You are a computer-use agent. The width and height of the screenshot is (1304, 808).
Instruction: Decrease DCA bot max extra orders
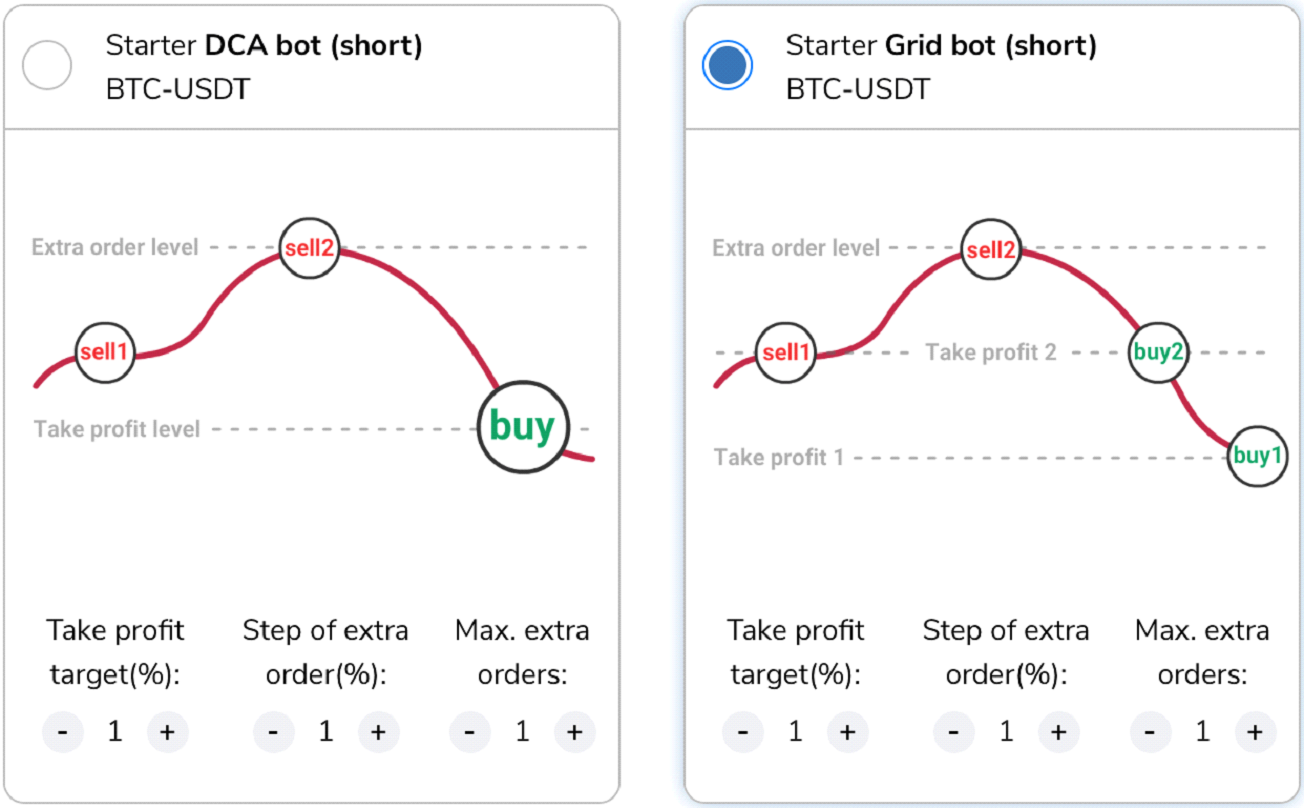471,732
